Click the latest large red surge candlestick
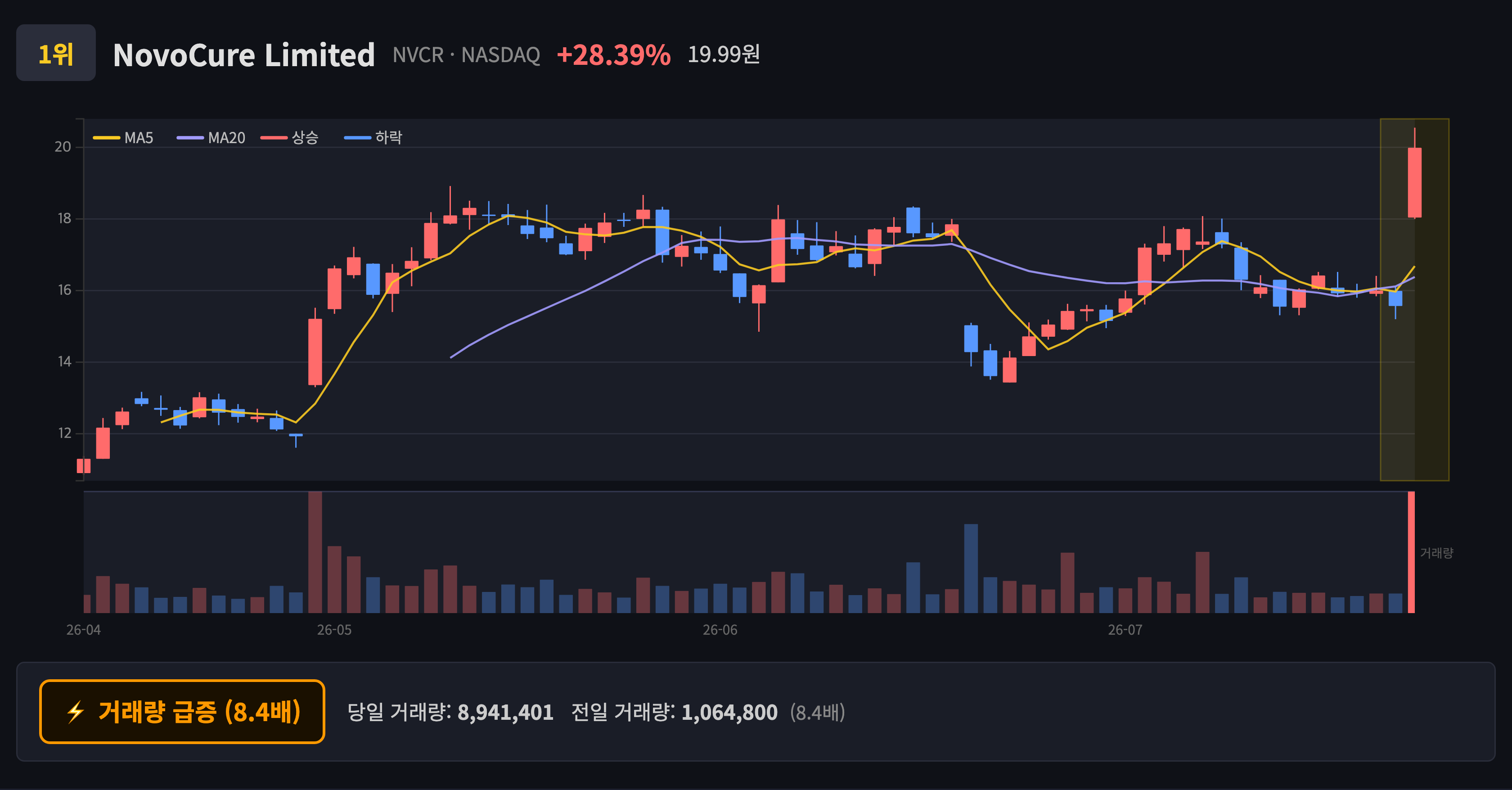Screen dimensions: 1512x790 point(1414,183)
